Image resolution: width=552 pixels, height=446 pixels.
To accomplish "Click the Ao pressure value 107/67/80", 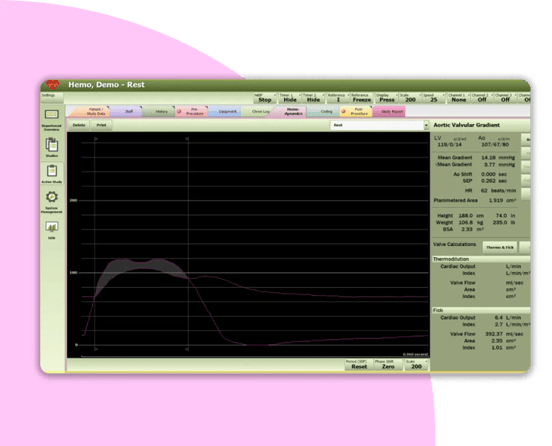I will click(495, 145).
